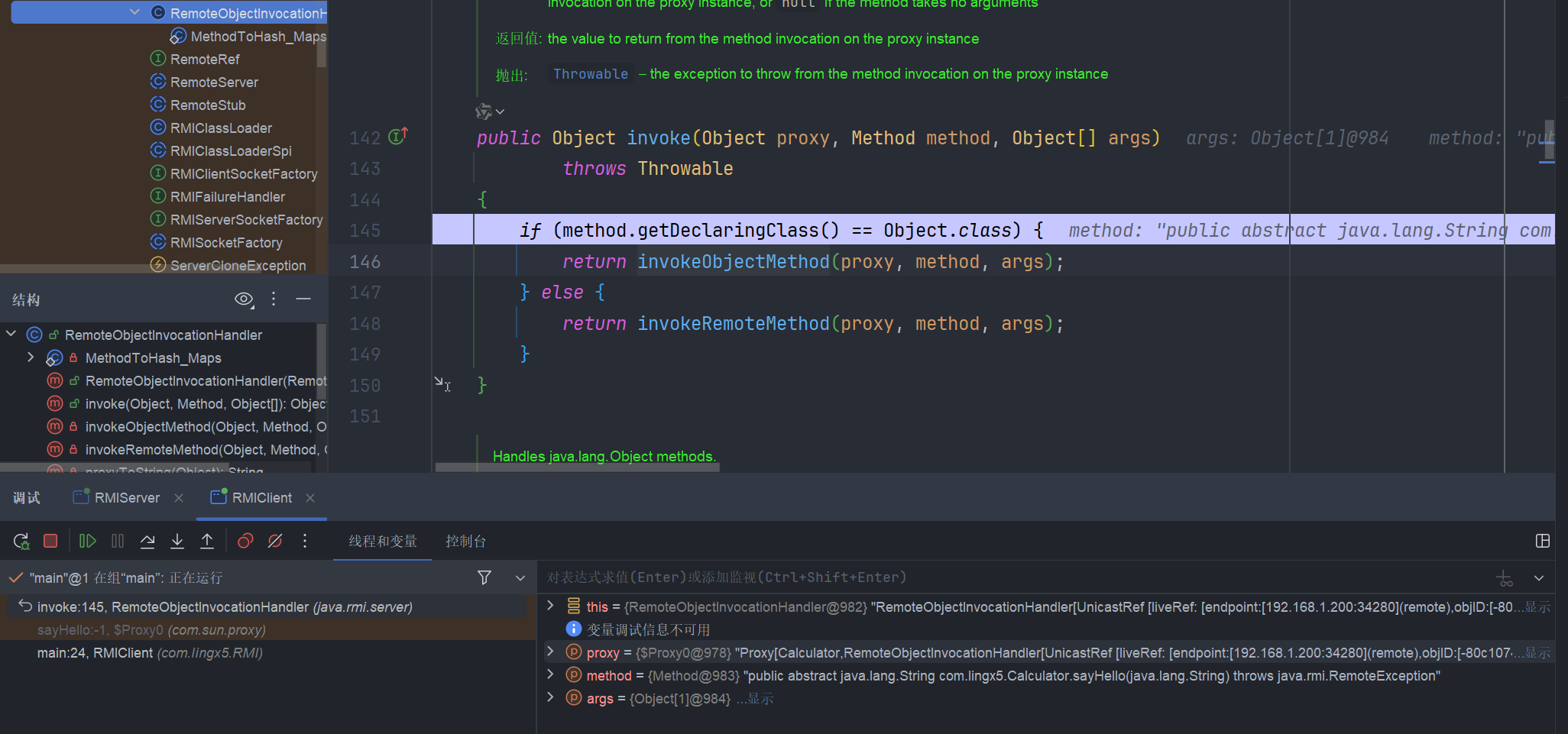Stop the debug session

(x=51, y=542)
